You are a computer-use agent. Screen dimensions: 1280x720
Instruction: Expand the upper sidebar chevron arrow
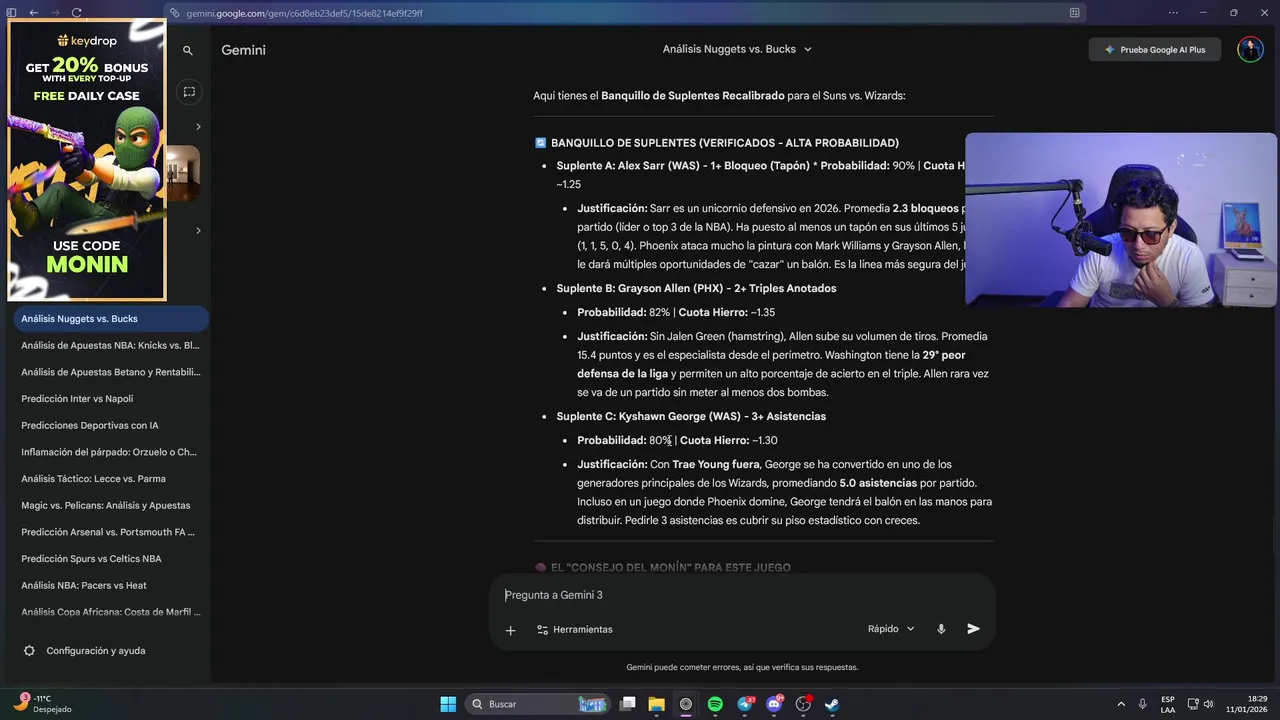pyautogui.click(x=198, y=127)
